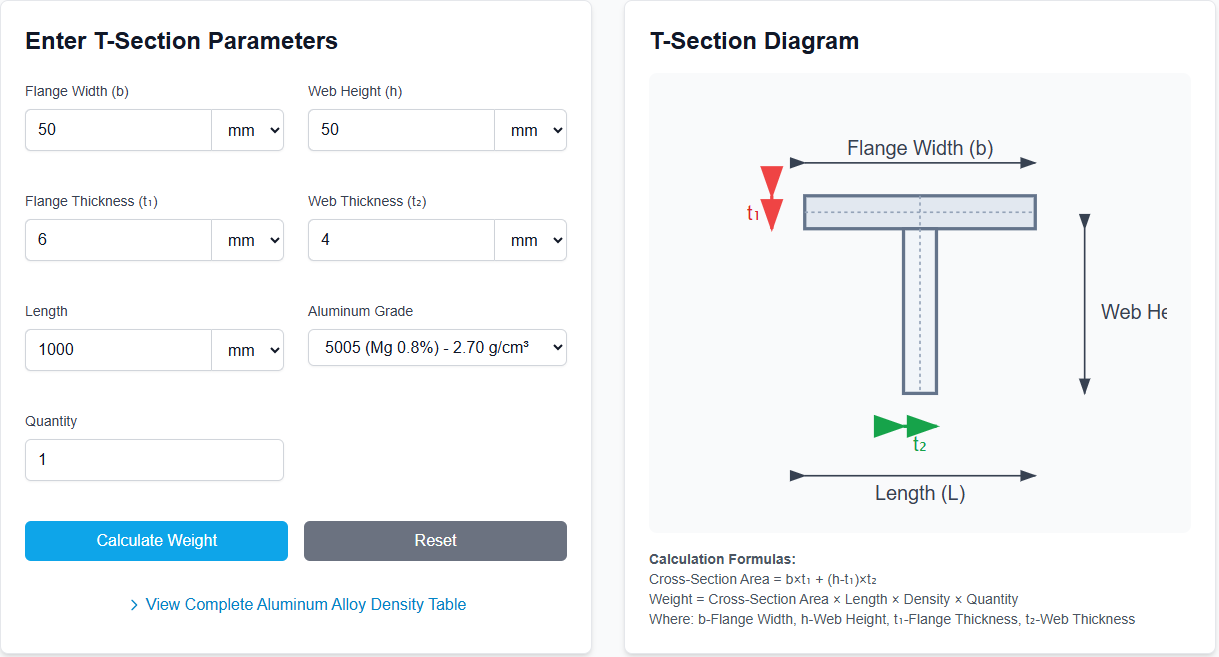Expand the Aluminum Grade dropdown
1219x657 pixels.
437,348
